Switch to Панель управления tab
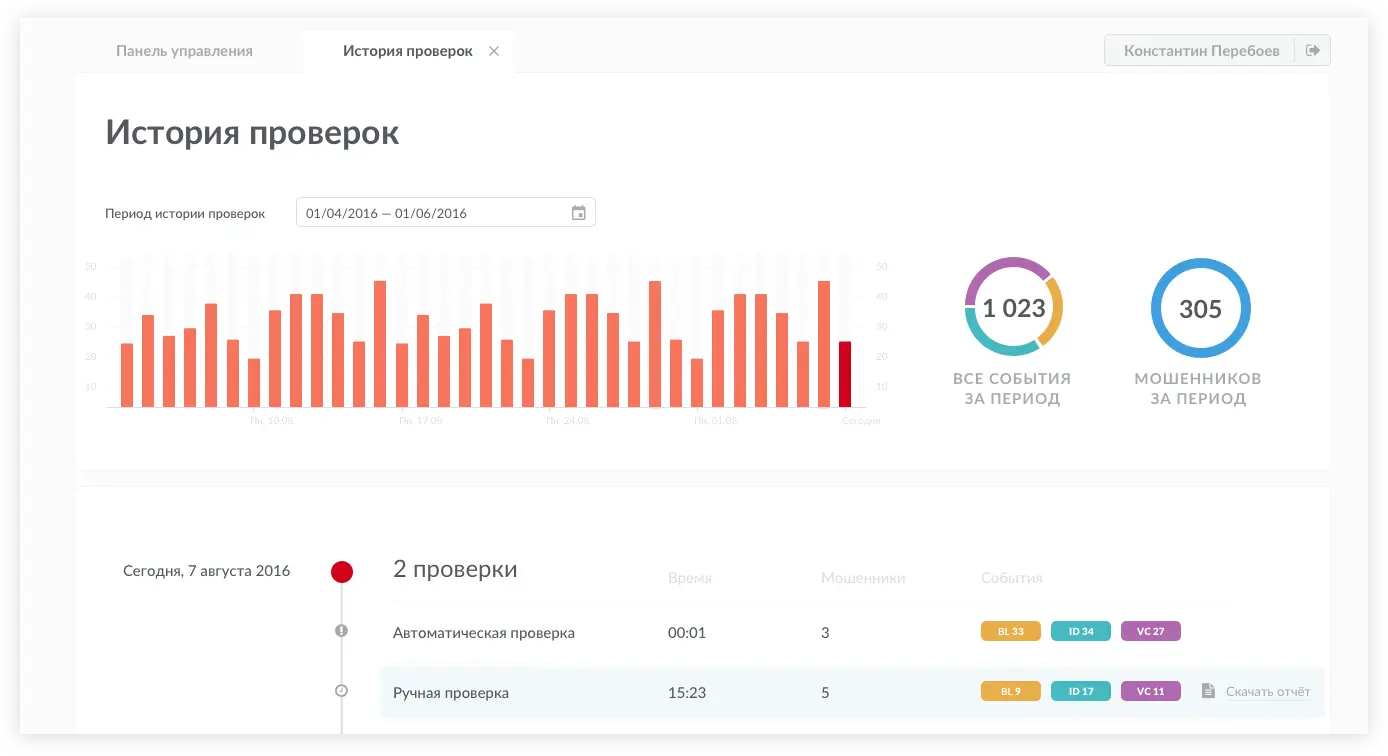 click(x=184, y=51)
